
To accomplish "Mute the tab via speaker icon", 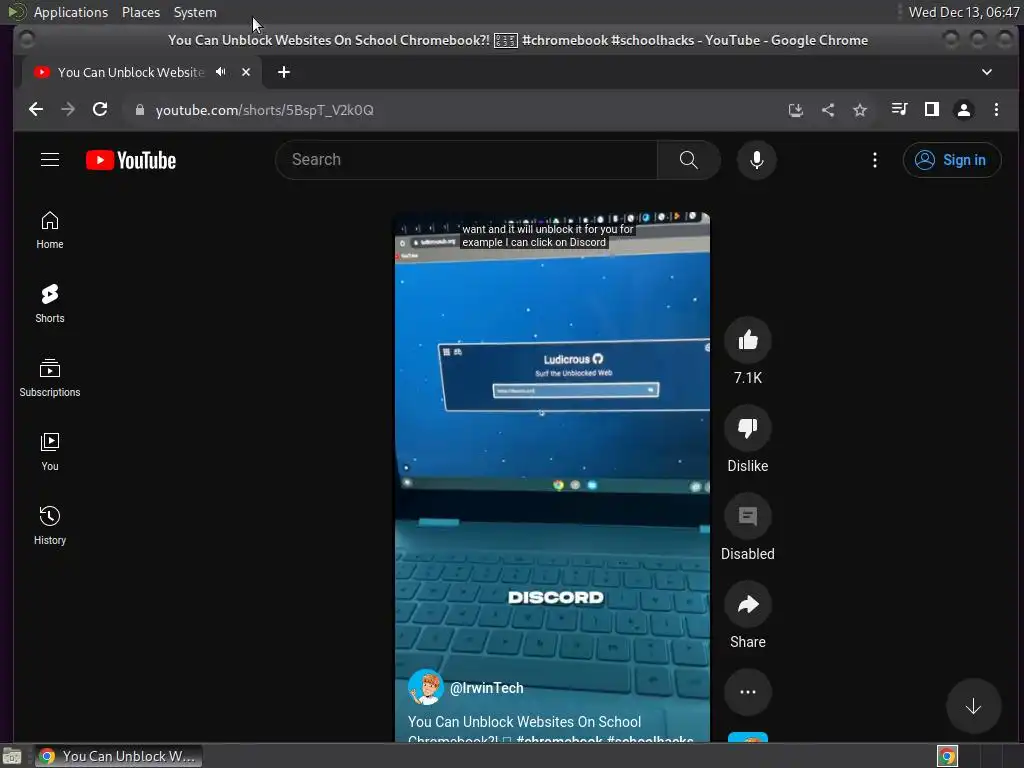I will (221, 72).
